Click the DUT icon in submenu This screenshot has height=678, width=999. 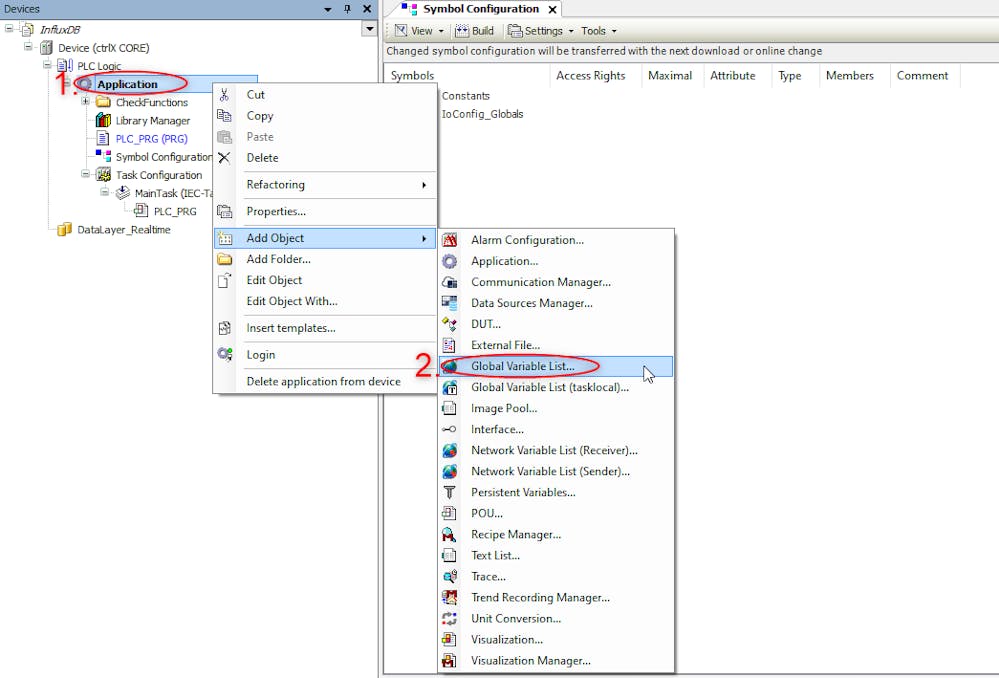click(449, 324)
